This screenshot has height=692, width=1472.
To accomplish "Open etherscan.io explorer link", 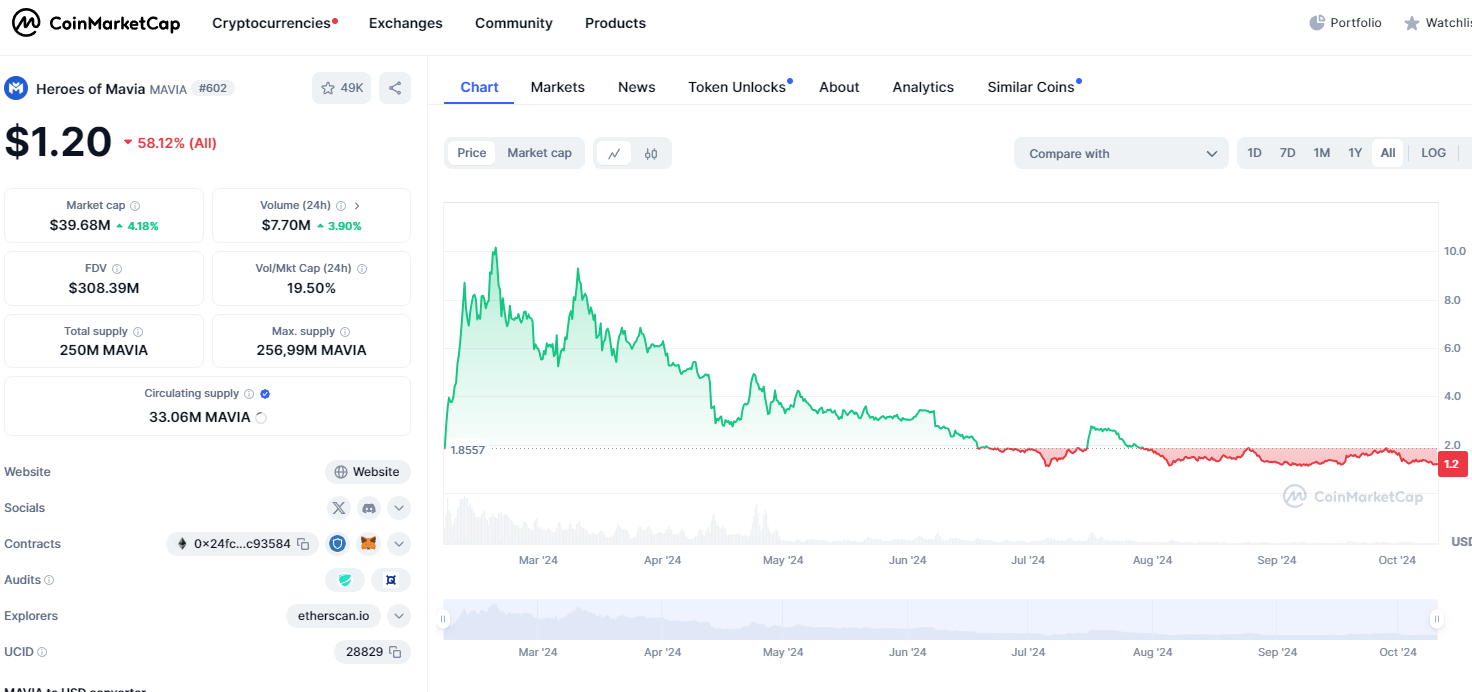I will [333, 616].
